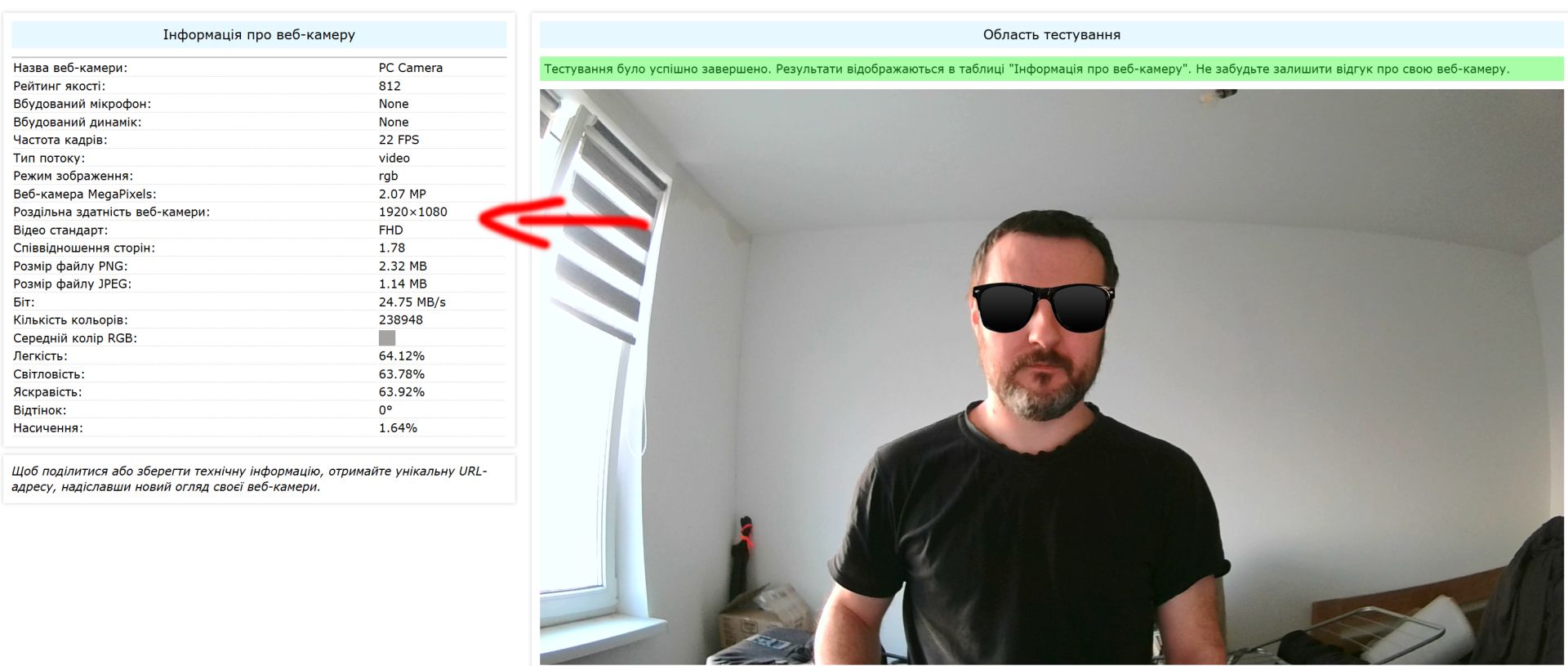The height and width of the screenshot is (666, 1568).
Task: Click the 'Інформація про веб-камеру' panel header
Action: click(x=259, y=34)
